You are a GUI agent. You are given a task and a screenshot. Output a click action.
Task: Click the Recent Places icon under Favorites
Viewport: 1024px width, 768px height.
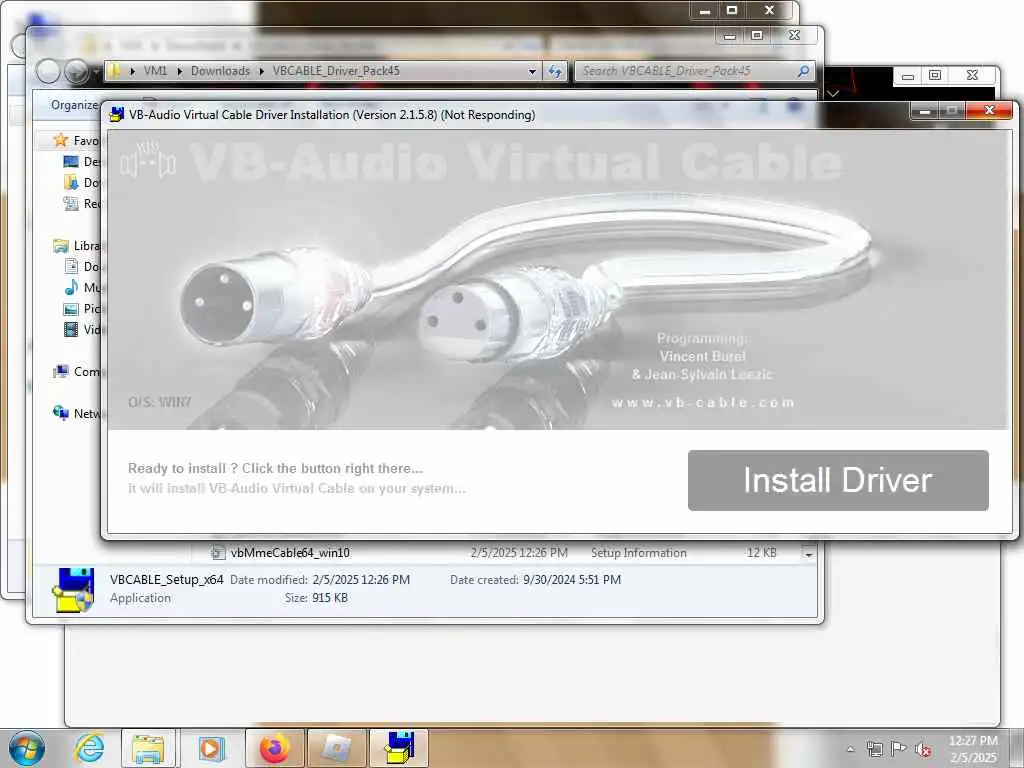click(71, 203)
